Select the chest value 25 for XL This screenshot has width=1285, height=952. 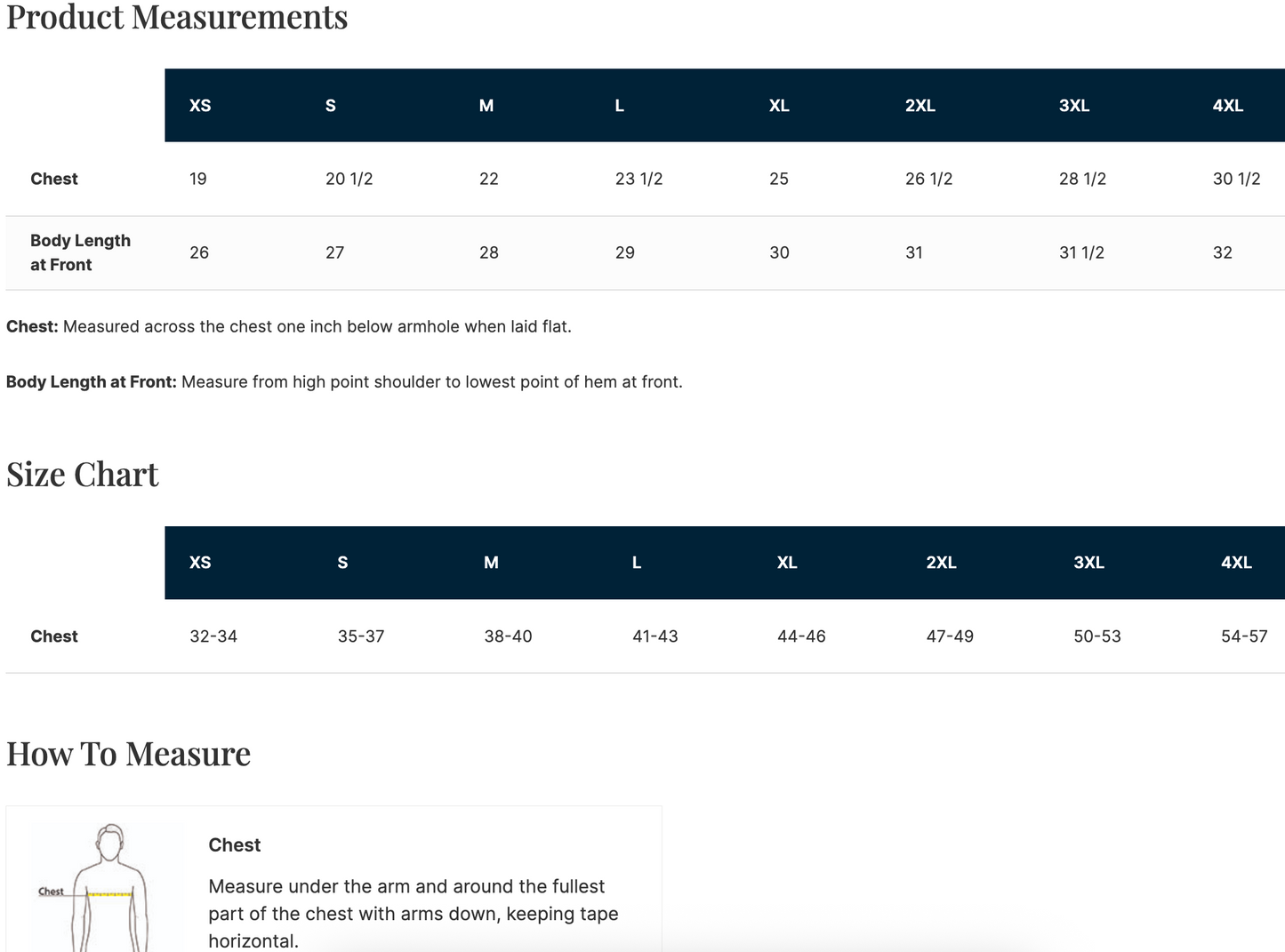[x=778, y=179]
